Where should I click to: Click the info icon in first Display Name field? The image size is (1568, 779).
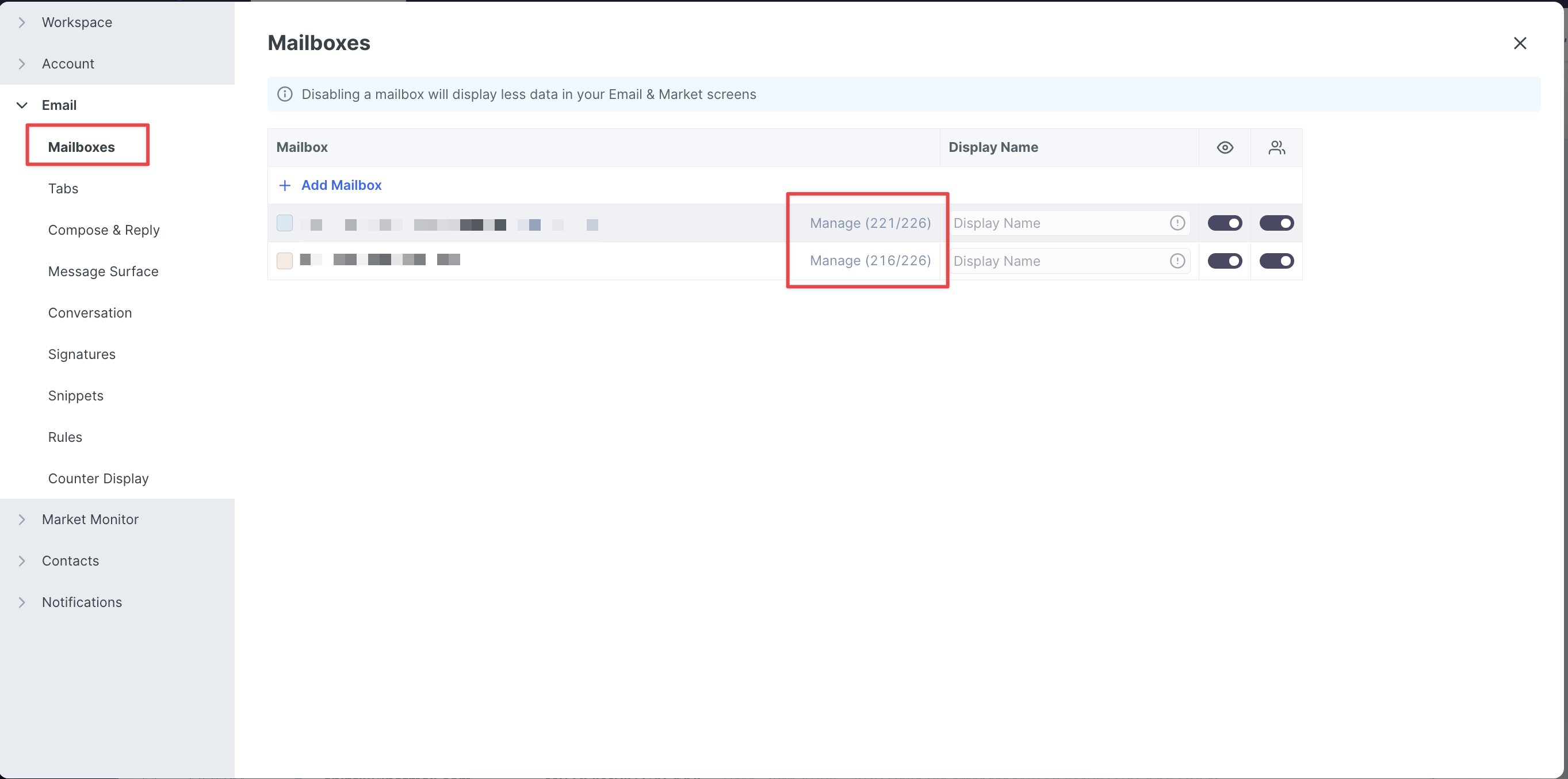click(1177, 223)
